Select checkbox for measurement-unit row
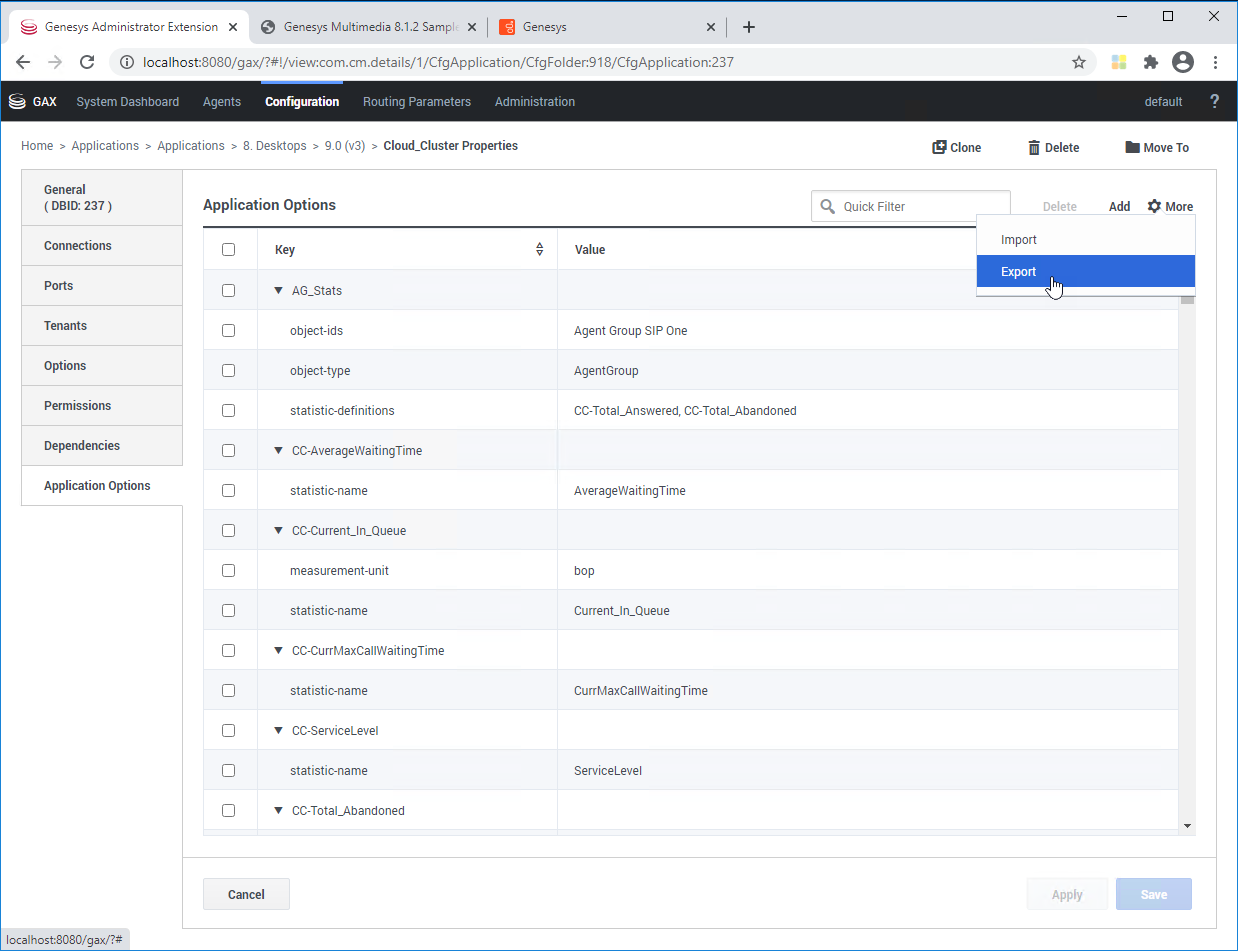 pos(228,570)
